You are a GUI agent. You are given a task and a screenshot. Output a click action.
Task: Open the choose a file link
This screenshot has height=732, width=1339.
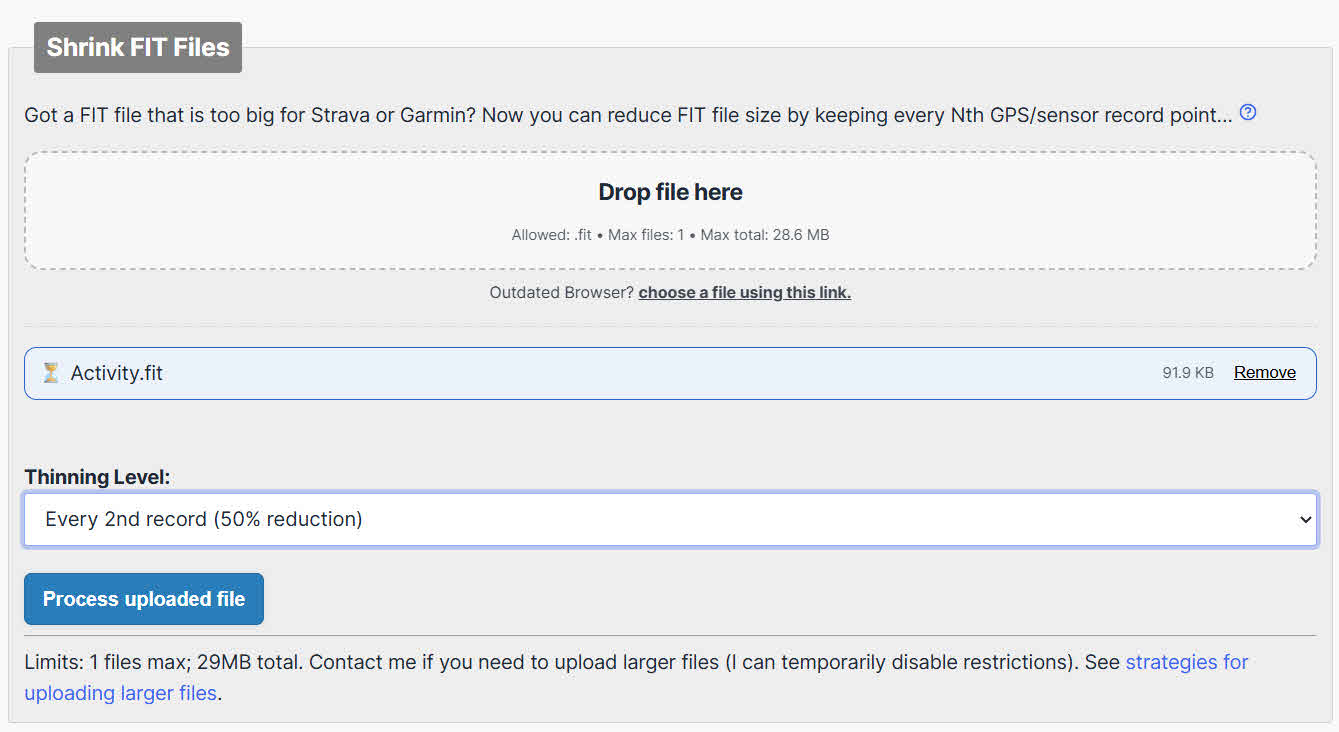[x=744, y=291]
